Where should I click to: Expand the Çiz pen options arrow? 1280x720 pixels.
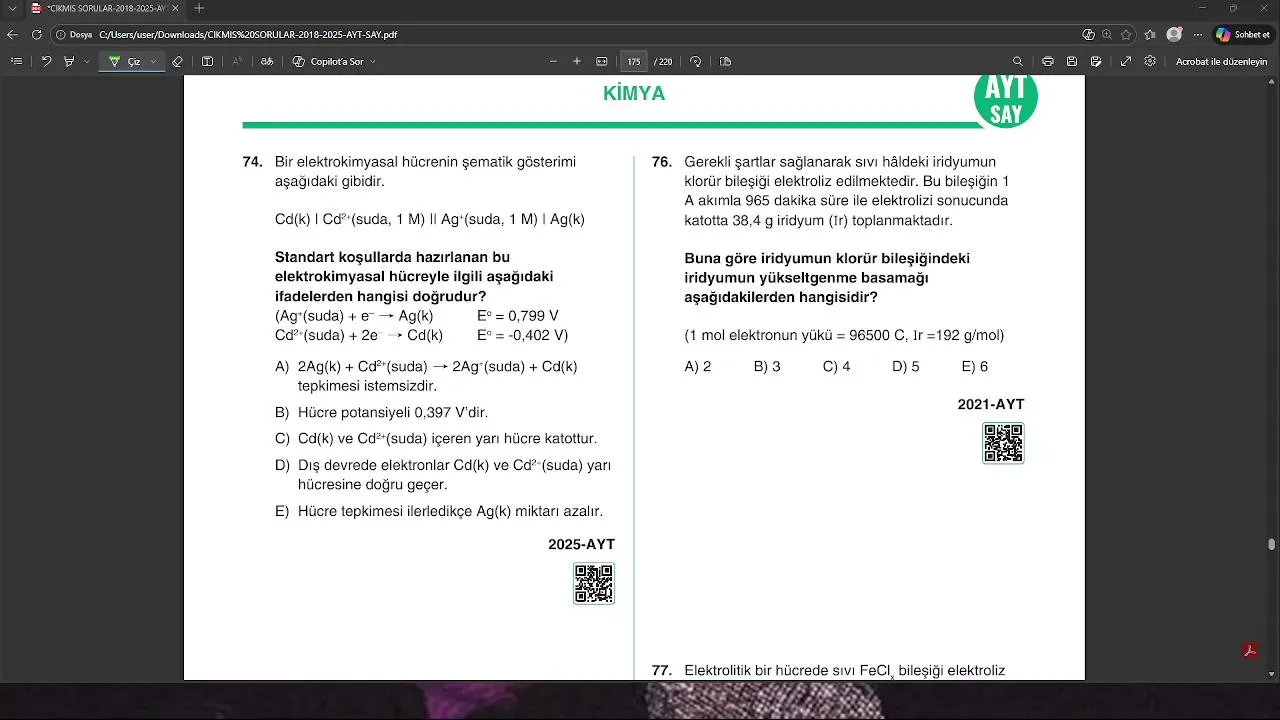153,61
